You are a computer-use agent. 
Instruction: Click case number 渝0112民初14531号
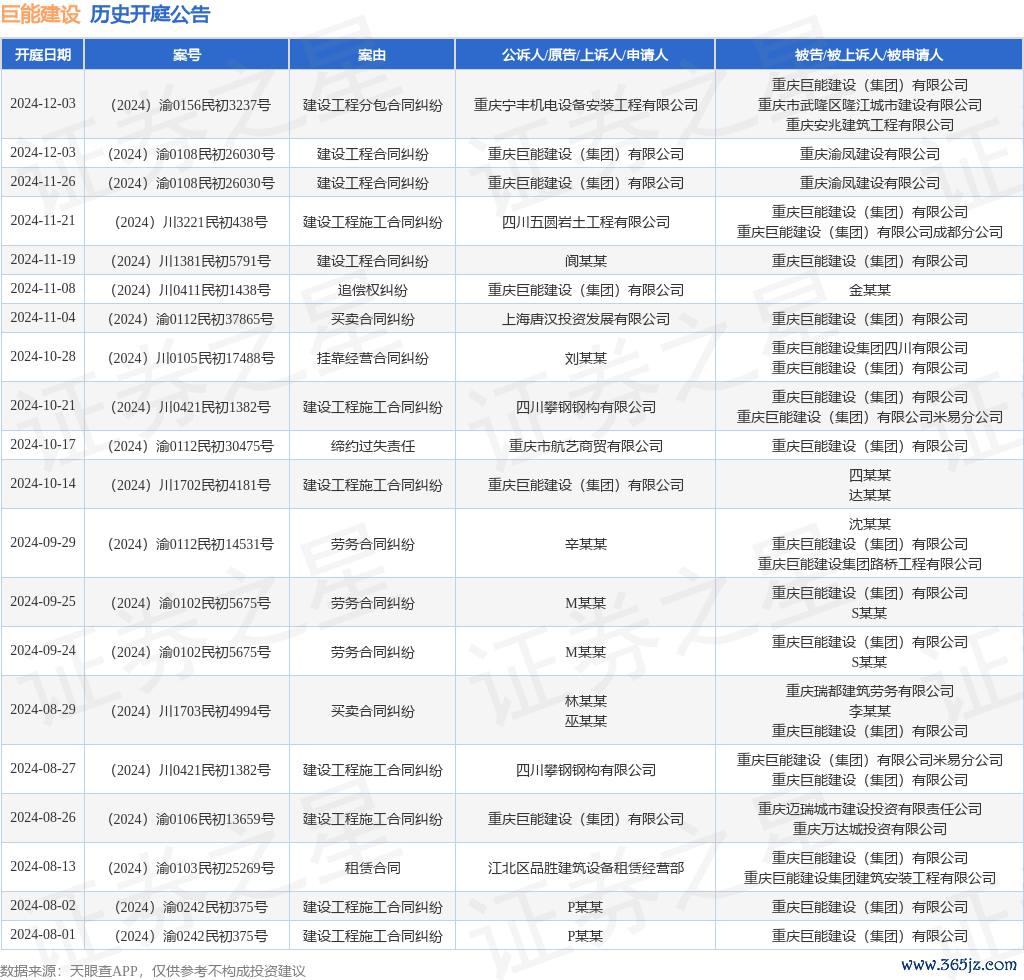tap(191, 544)
